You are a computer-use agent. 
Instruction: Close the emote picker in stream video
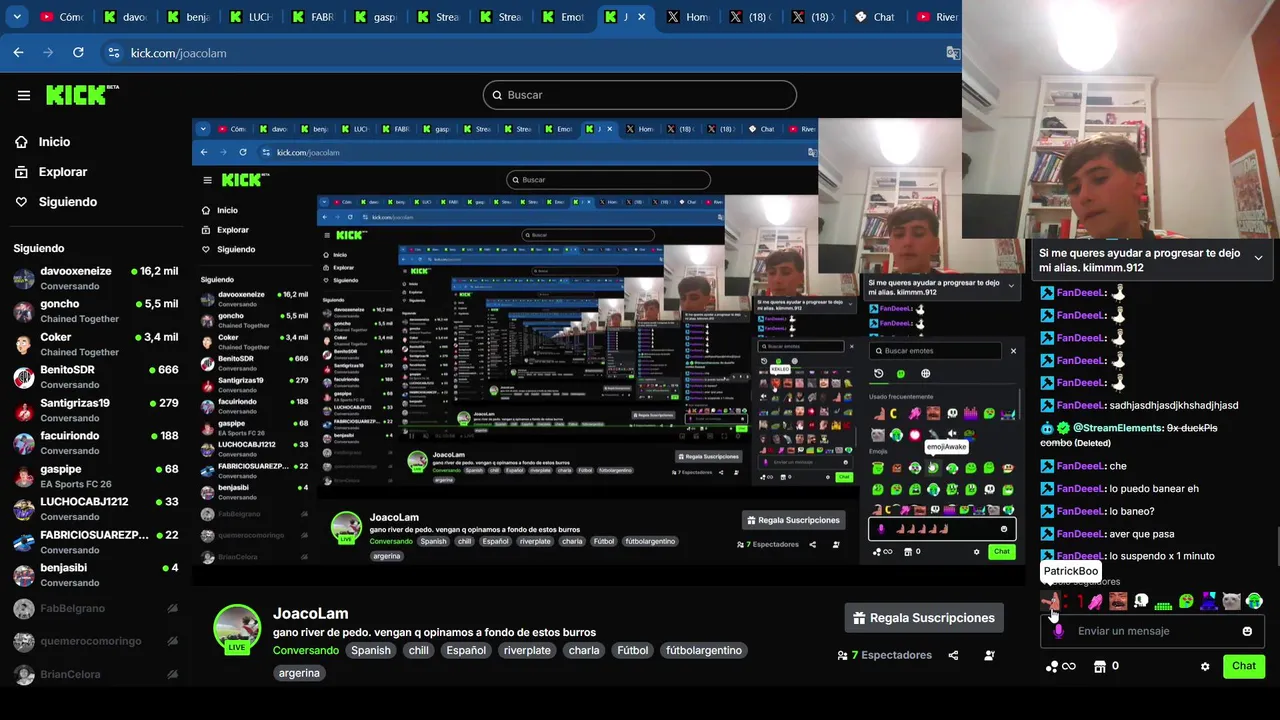coord(1013,351)
